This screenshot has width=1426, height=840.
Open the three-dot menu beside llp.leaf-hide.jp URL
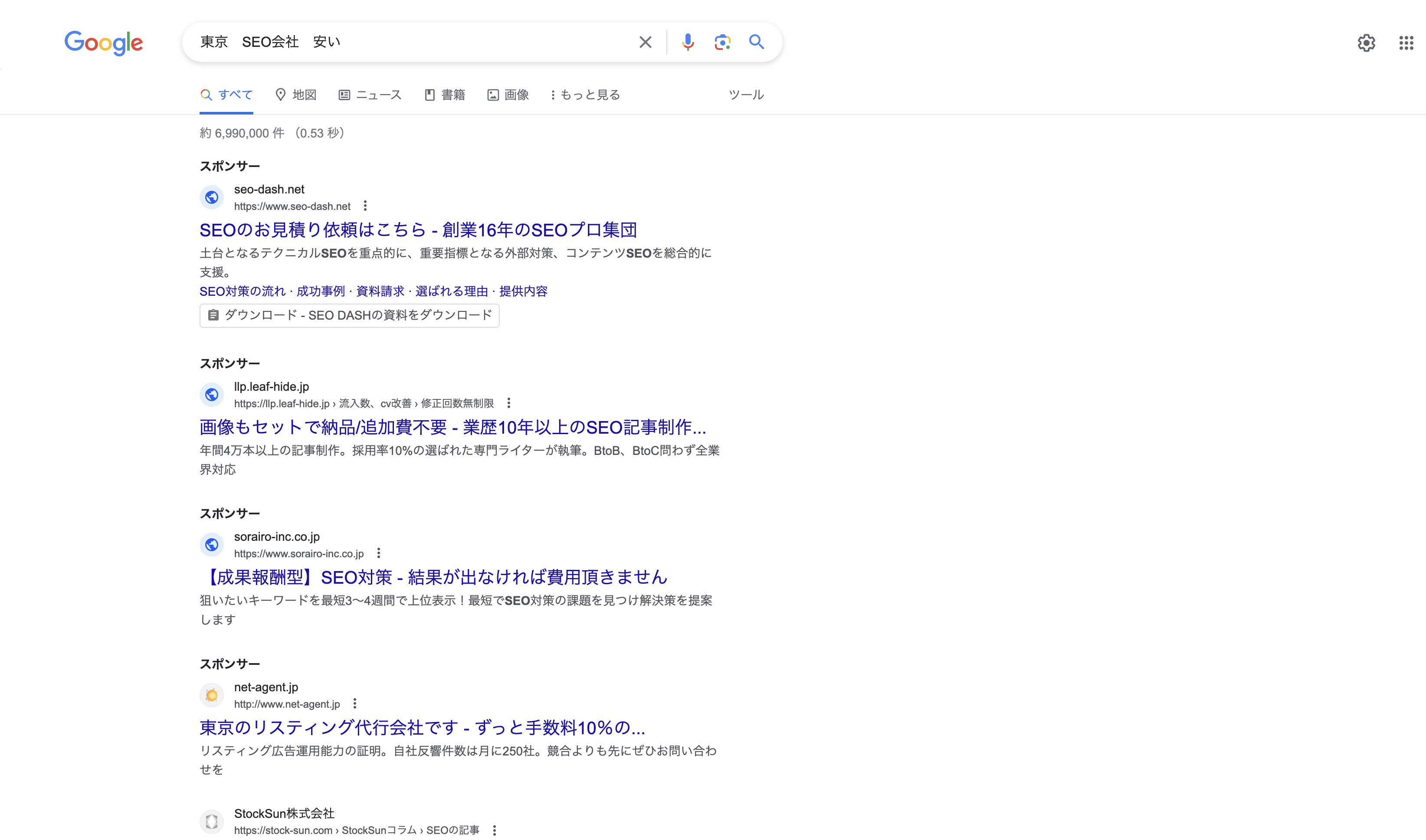[x=509, y=403]
